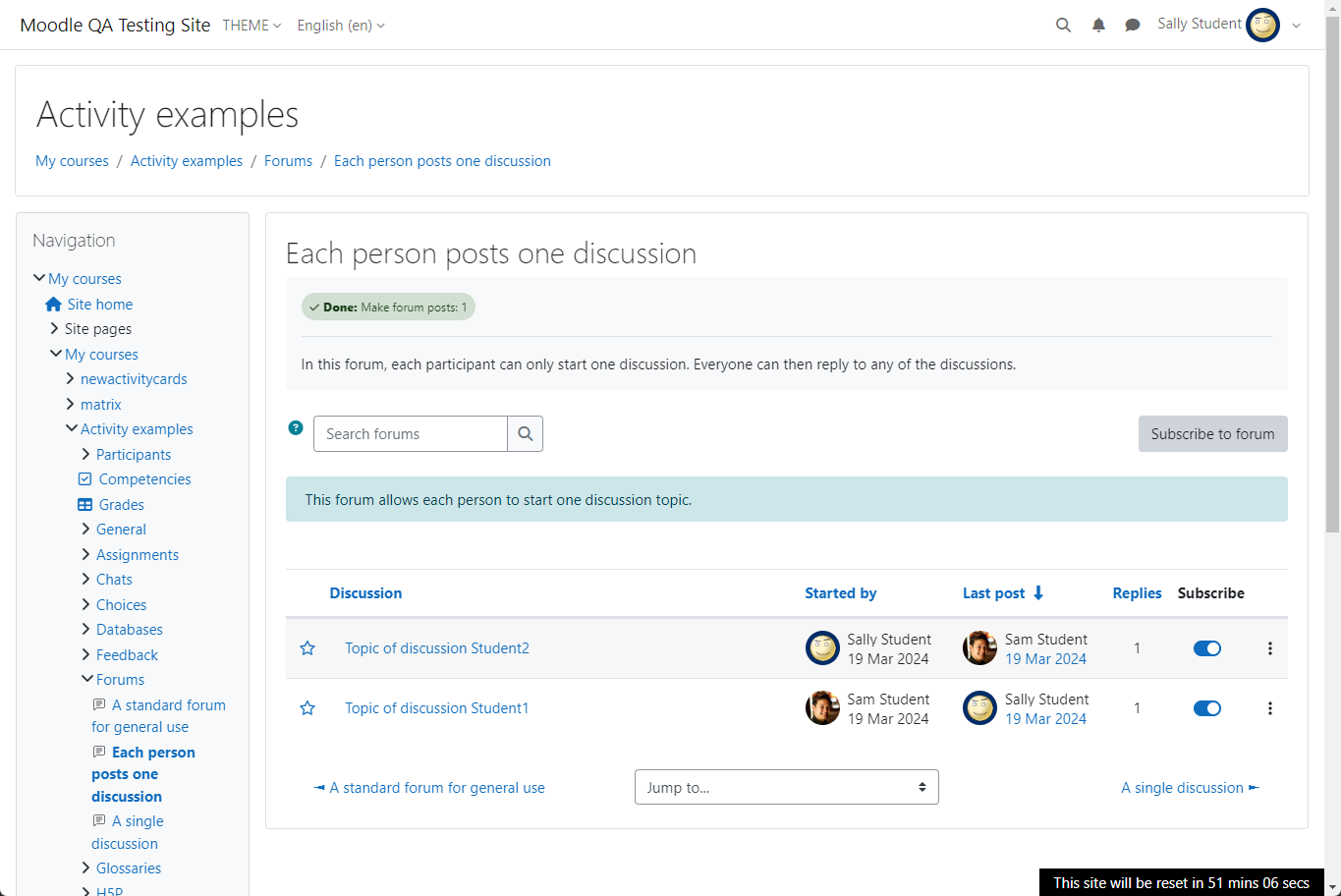Click the forum icon beside A single discussion
1341x896 pixels.
99,820
